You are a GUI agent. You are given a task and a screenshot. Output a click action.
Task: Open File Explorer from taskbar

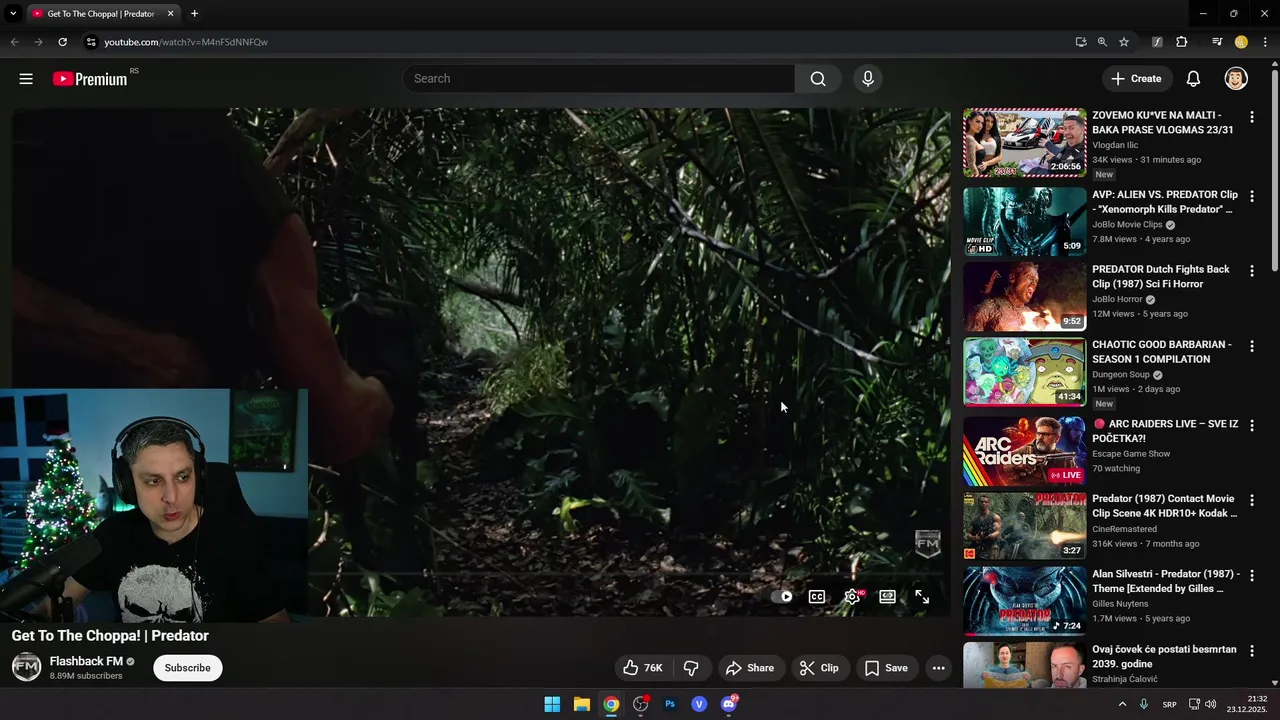(581, 704)
